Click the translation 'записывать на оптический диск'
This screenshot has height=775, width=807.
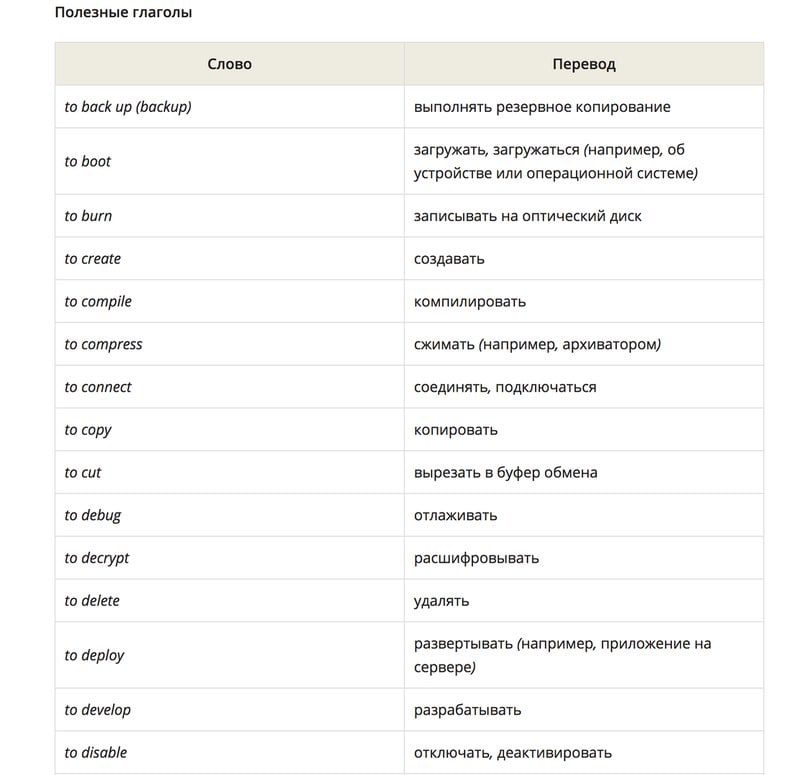pyautogui.click(x=528, y=216)
